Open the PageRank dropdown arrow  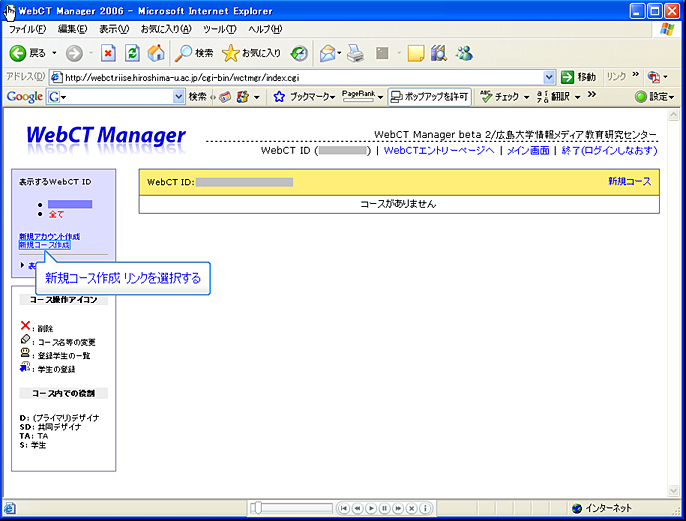[380, 97]
